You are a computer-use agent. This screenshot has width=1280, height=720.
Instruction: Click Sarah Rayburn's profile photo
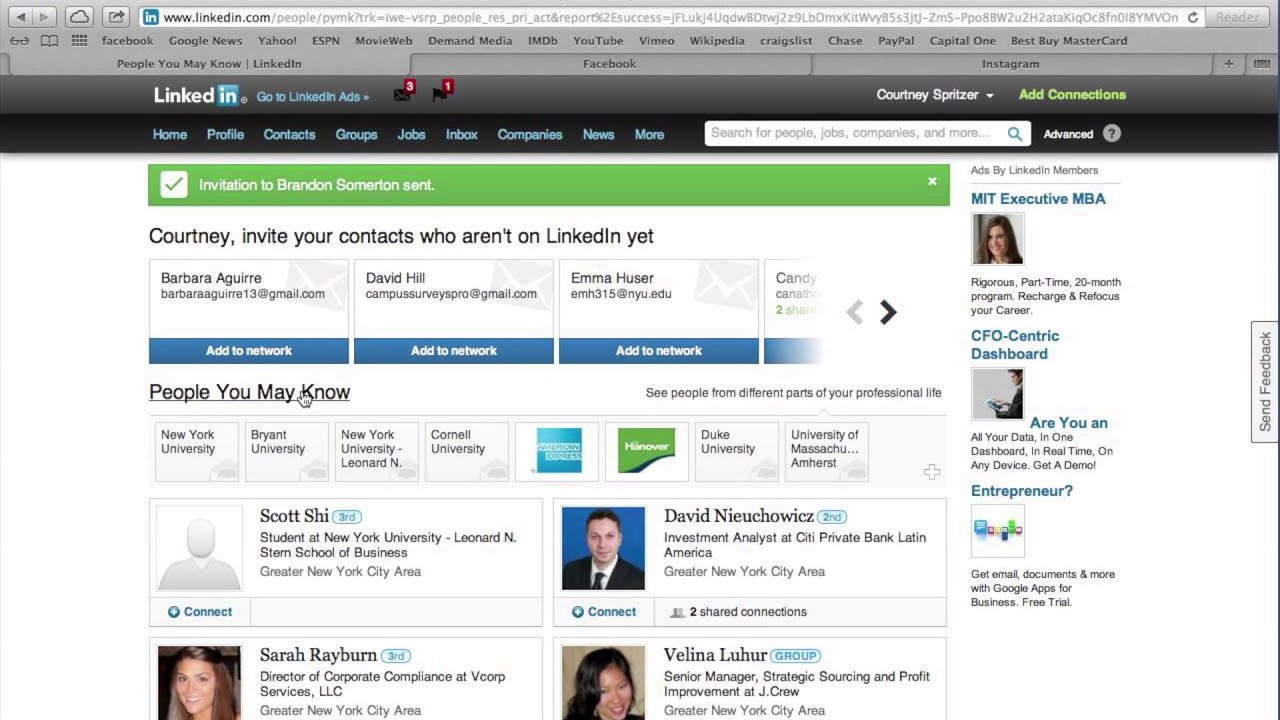tap(199, 682)
